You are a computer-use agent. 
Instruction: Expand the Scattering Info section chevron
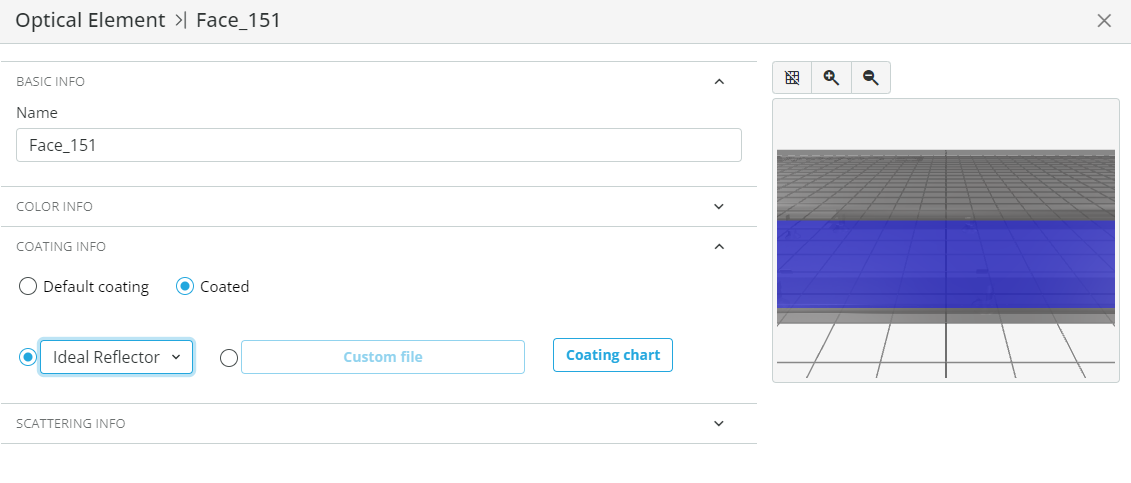point(718,423)
